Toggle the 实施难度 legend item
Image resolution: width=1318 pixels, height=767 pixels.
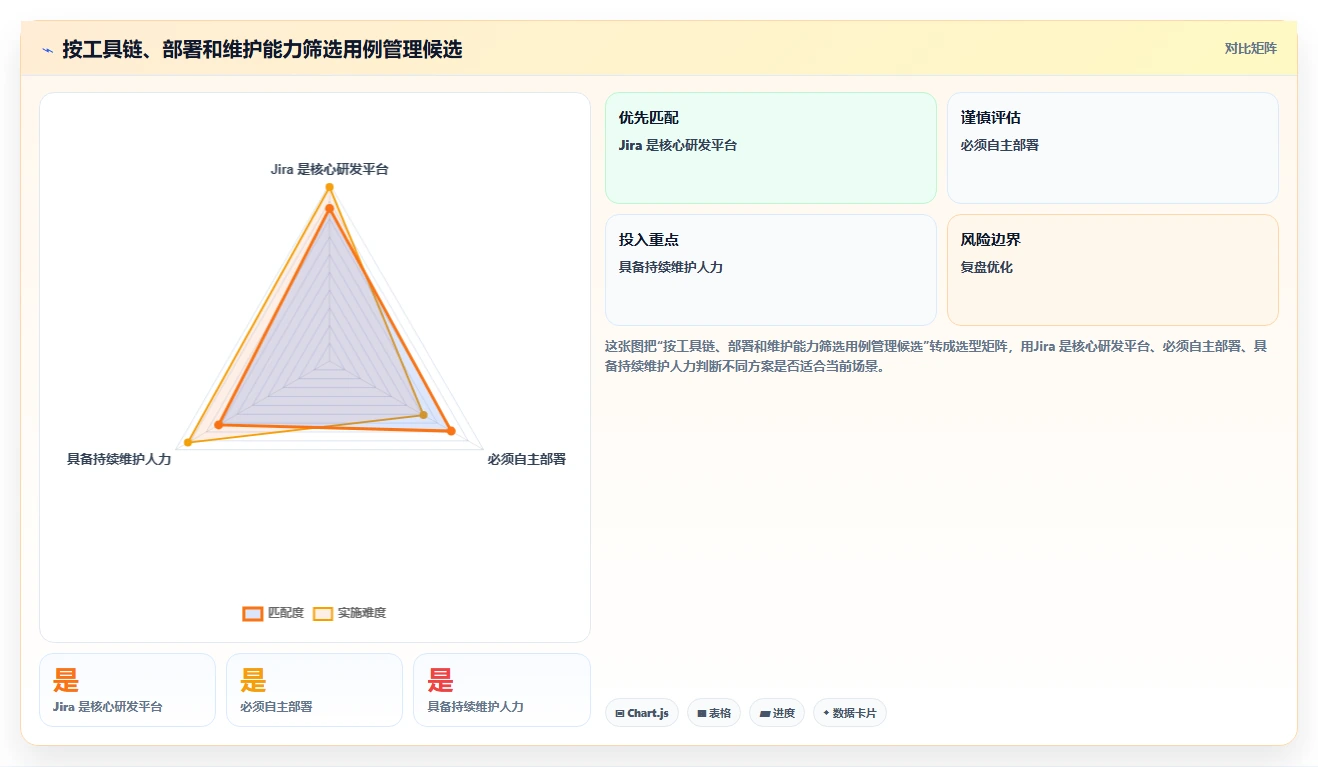(x=349, y=613)
